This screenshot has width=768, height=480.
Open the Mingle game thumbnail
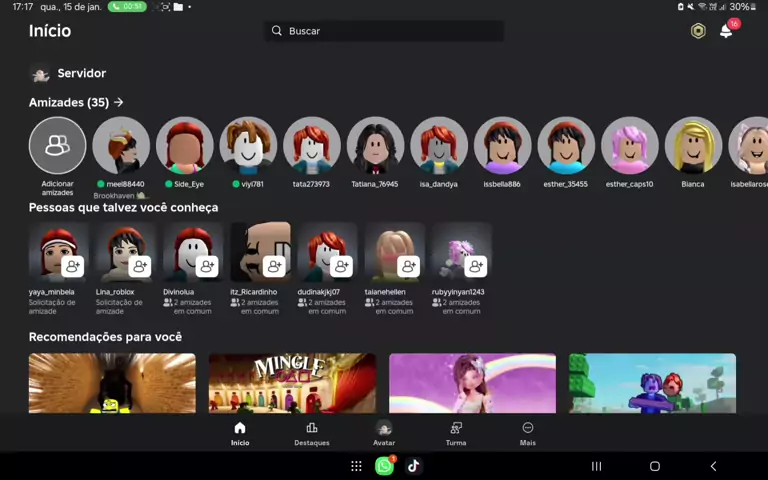(292, 382)
